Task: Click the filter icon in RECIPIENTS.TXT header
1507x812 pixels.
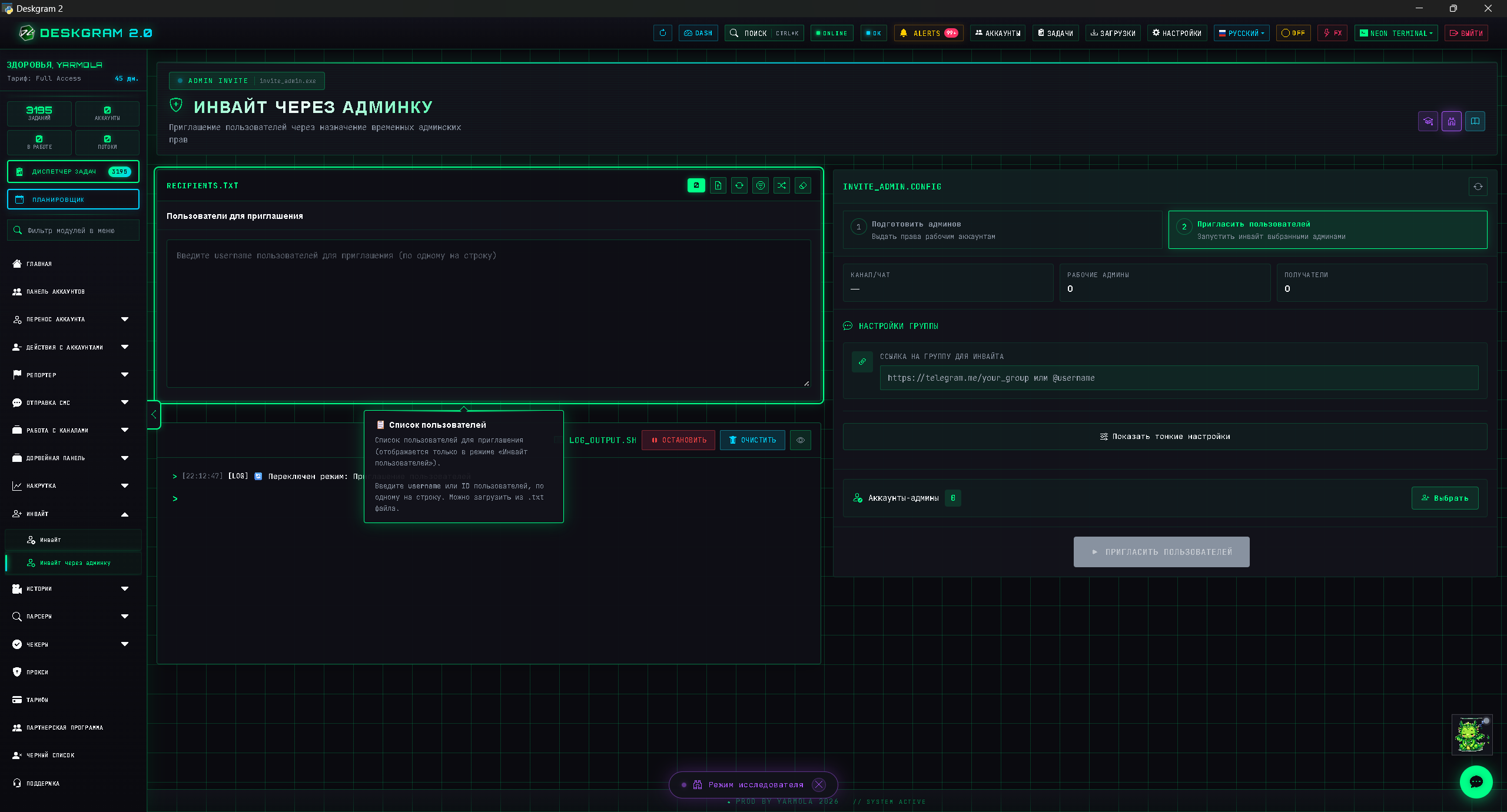Action: click(760, 185)
